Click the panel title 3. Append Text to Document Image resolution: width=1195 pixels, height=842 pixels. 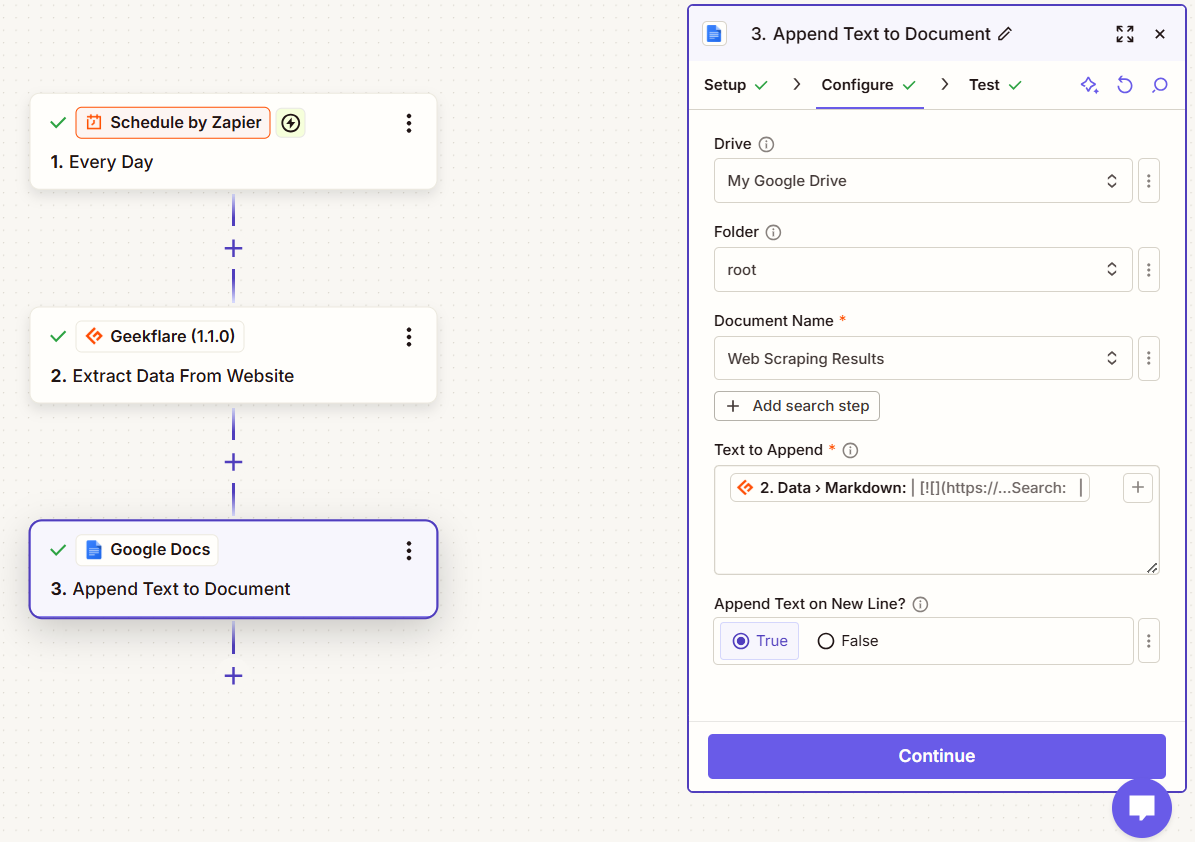(870, 34)
